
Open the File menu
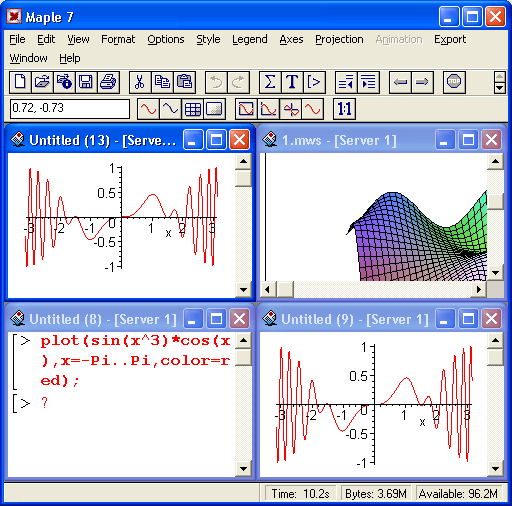coord(17,39)
